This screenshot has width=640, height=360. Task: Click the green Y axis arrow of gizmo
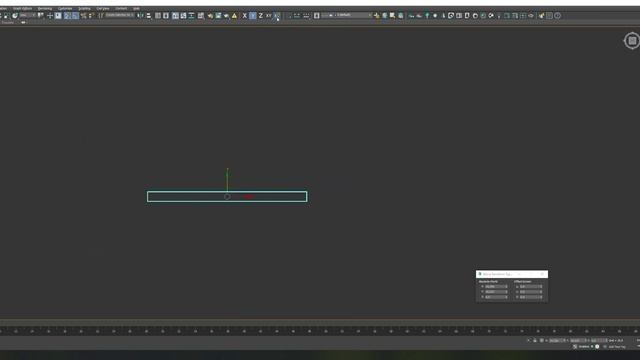227,176
